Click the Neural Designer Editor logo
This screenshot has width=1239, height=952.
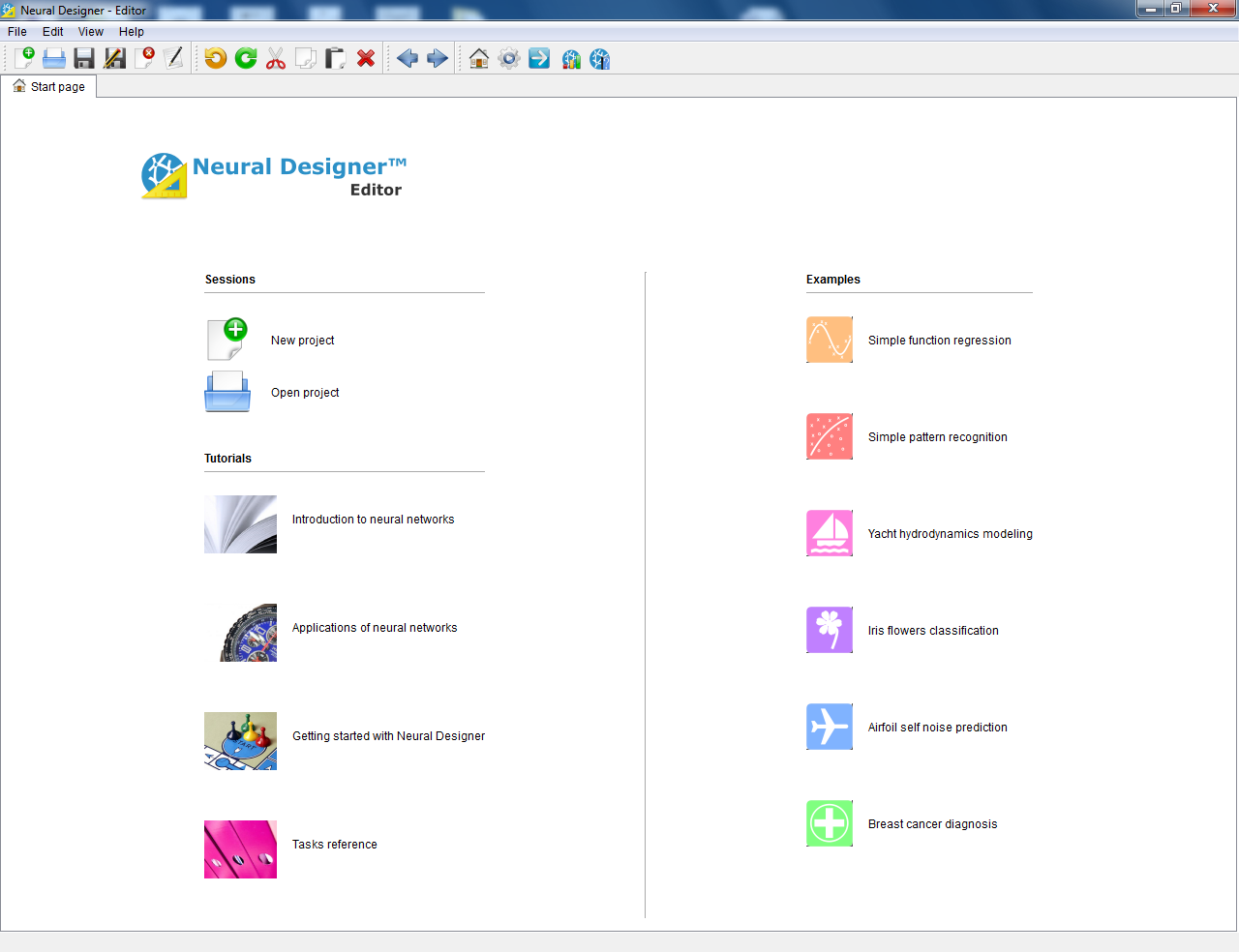point(274,176)
